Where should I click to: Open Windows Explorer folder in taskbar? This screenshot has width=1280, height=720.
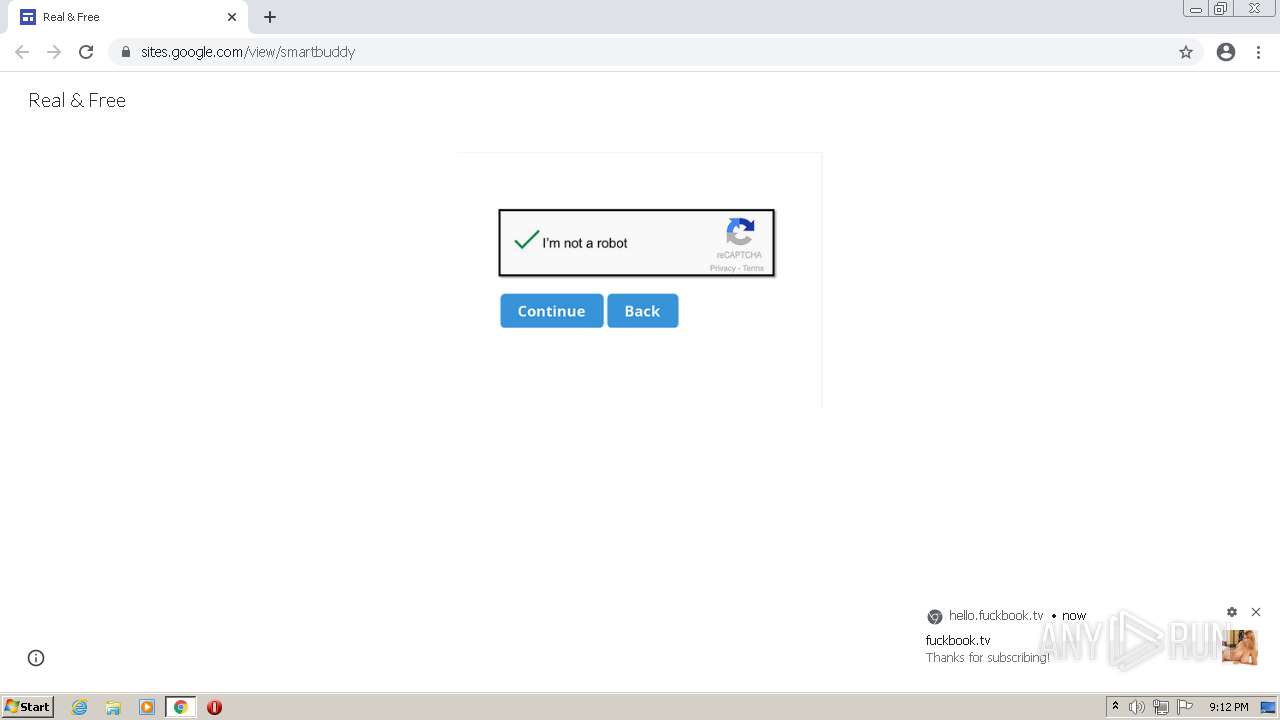113,707
